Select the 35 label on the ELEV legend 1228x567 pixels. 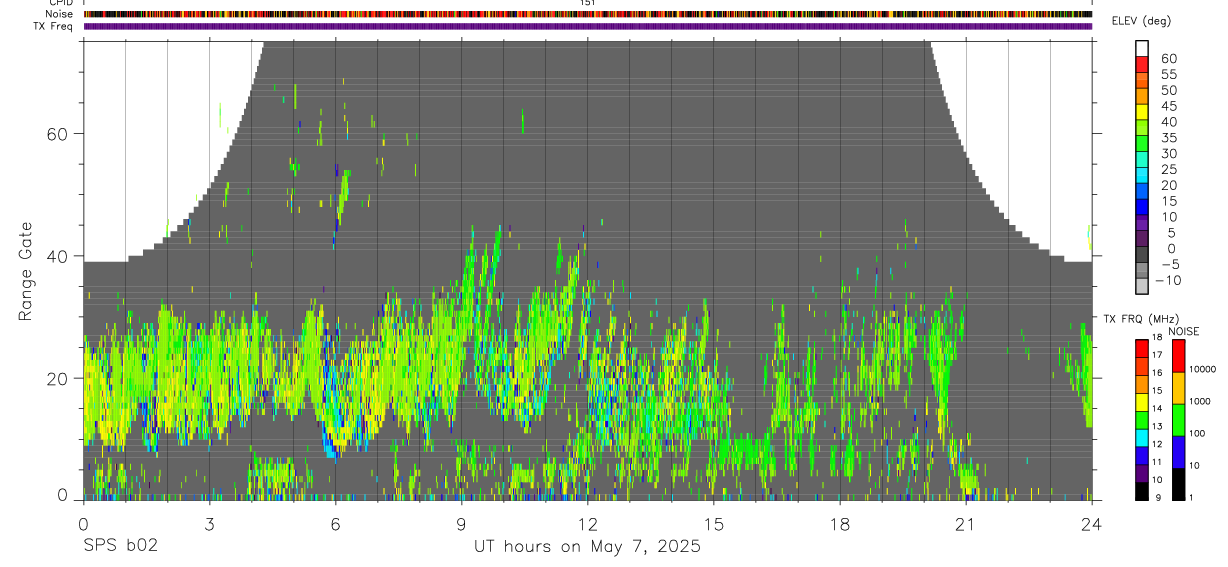click(x=1168, y=138)
